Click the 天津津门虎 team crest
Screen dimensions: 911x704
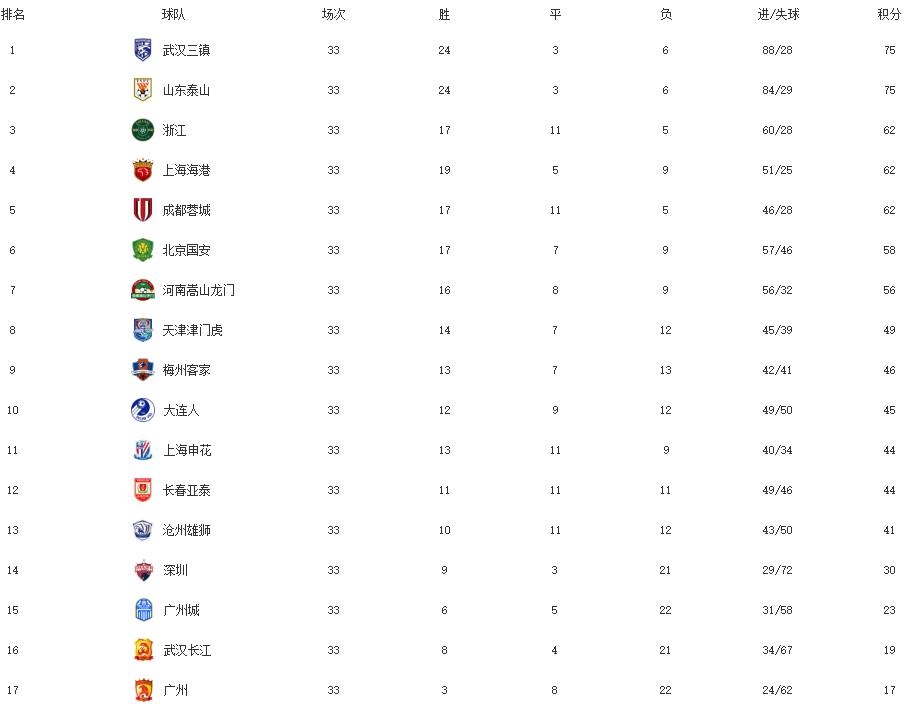(143, 330)
